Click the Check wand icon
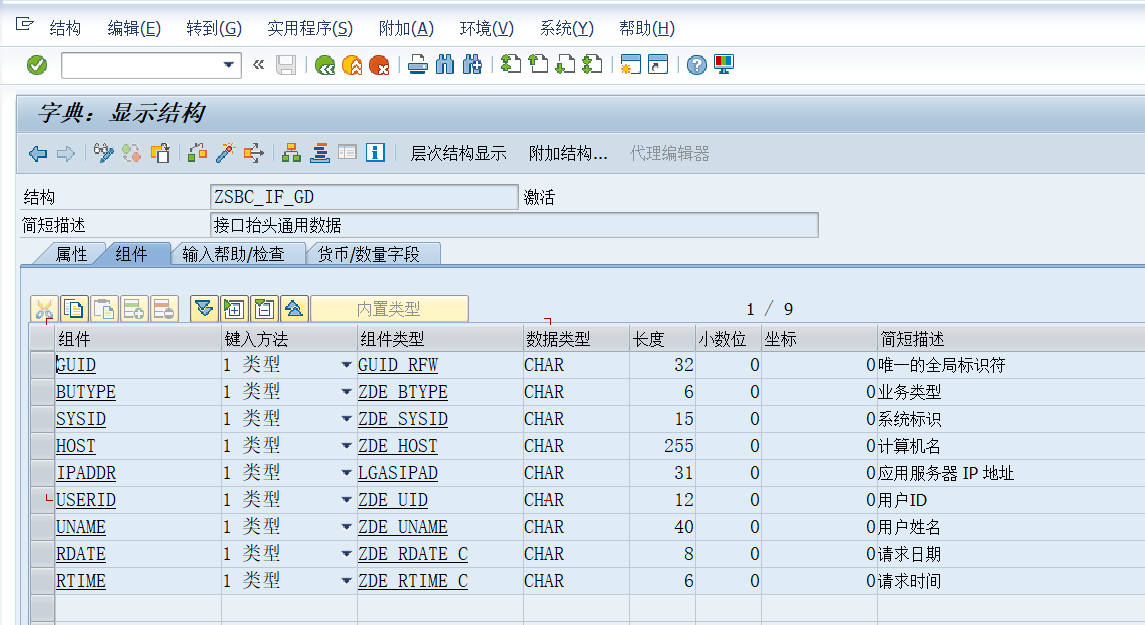 coord(226,153)
